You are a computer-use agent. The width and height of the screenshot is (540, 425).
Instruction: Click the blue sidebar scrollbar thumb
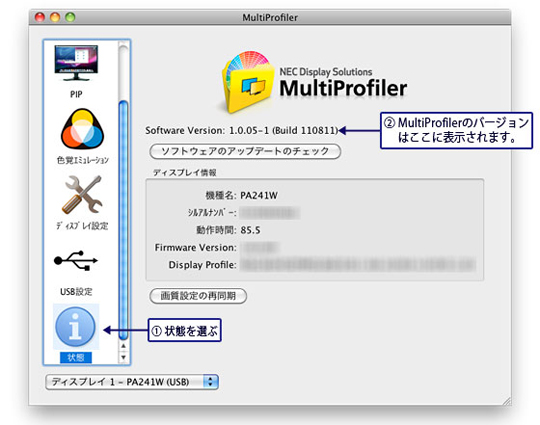coord(123,220)
